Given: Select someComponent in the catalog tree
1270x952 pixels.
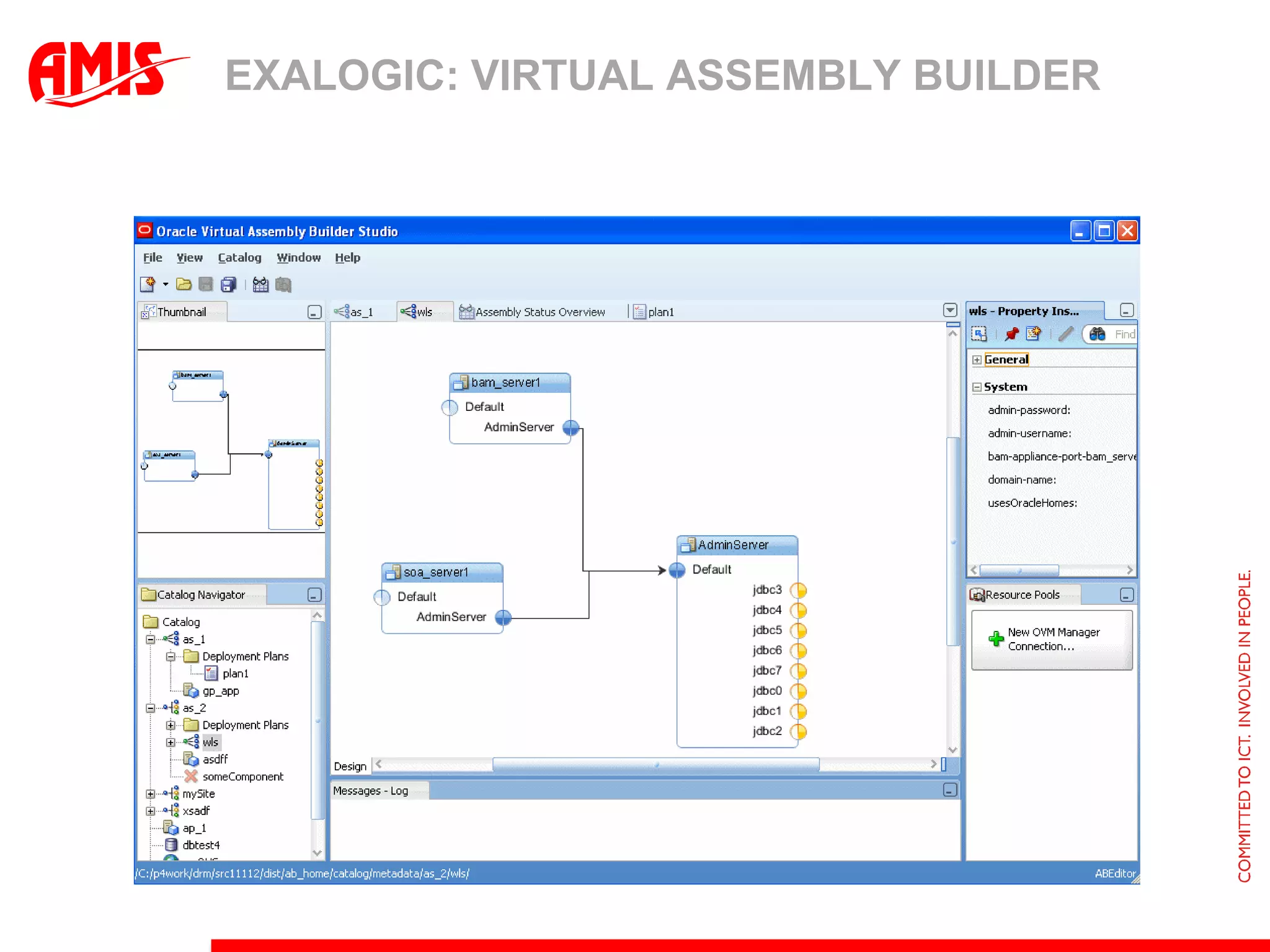Looking at the screenshot, I should [x=242, y=777].
